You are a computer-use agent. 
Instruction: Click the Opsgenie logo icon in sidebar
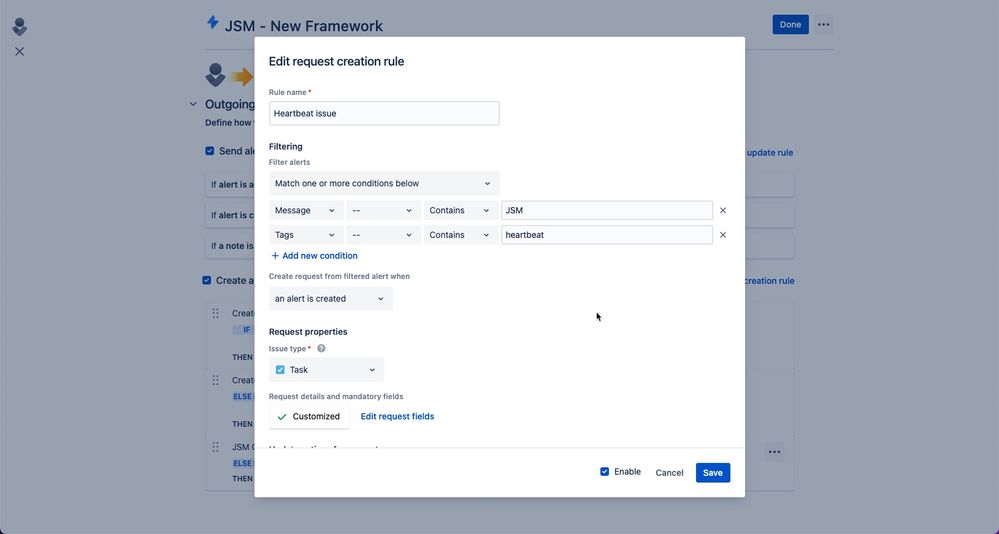point(20,27)
